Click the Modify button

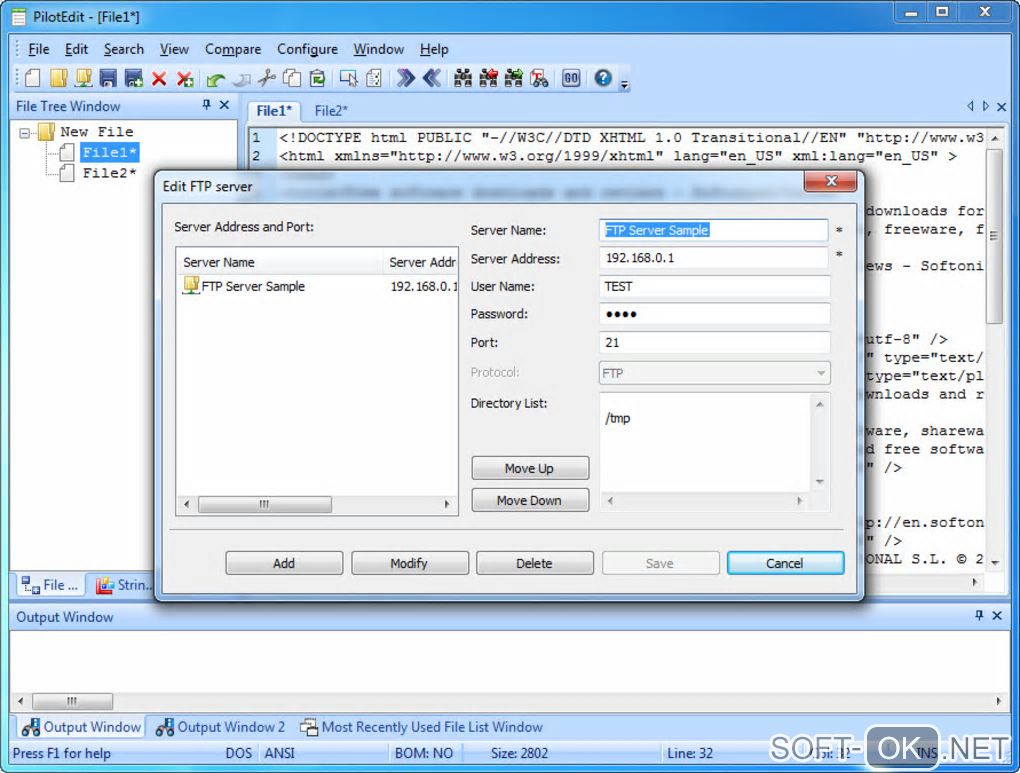tap(409, 563)
